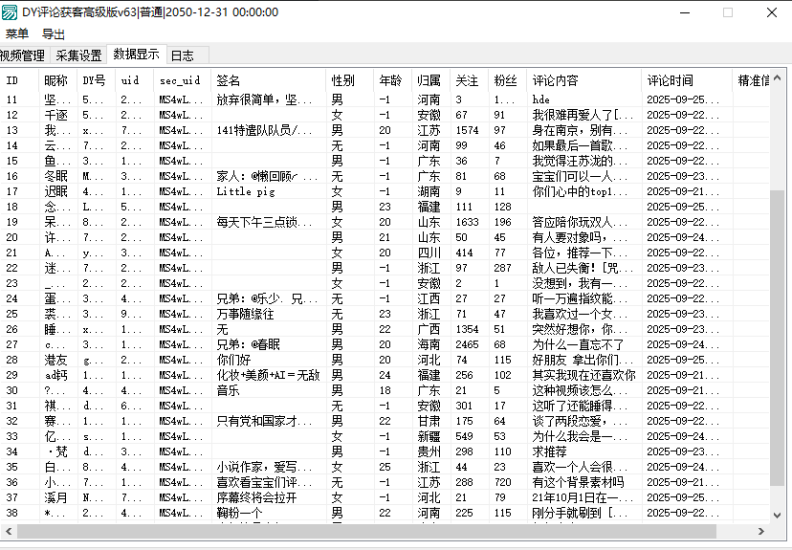The image size is (792, 550).
Task: Click the DY号 column header
Action: [x=94, y=80]
